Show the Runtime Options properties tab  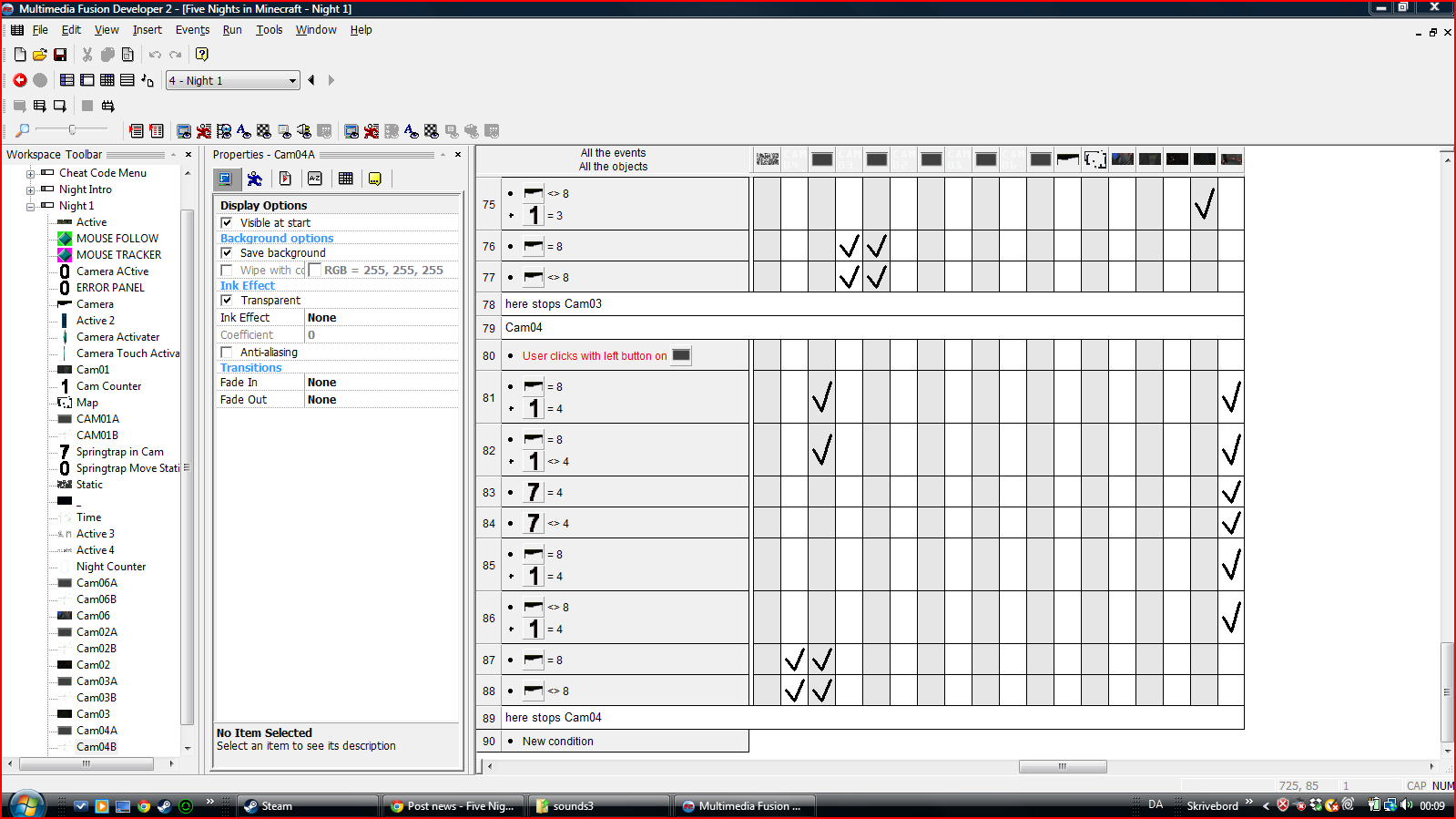[x=285, y=179]
